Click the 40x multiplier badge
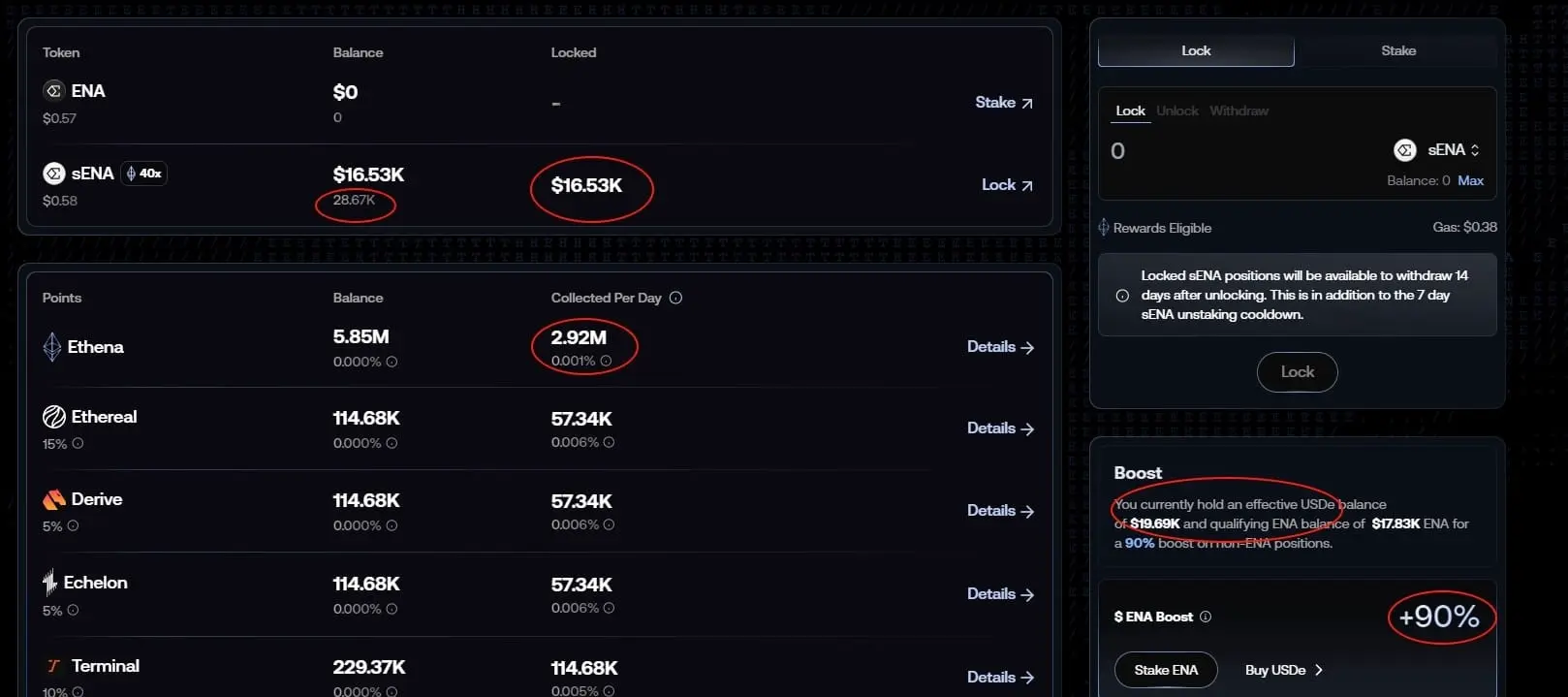 coord(143,174)
